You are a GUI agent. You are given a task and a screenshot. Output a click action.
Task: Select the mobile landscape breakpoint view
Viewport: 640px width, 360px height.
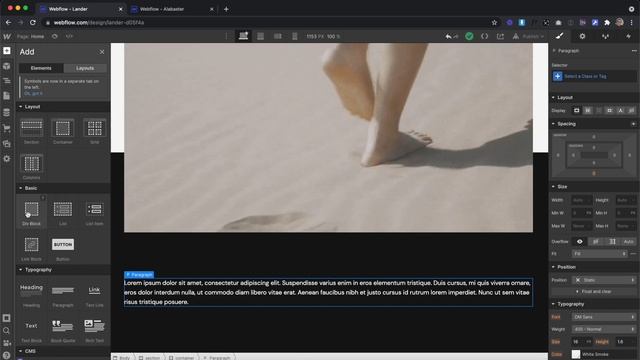pyautogui.click(x=278, y=36)
